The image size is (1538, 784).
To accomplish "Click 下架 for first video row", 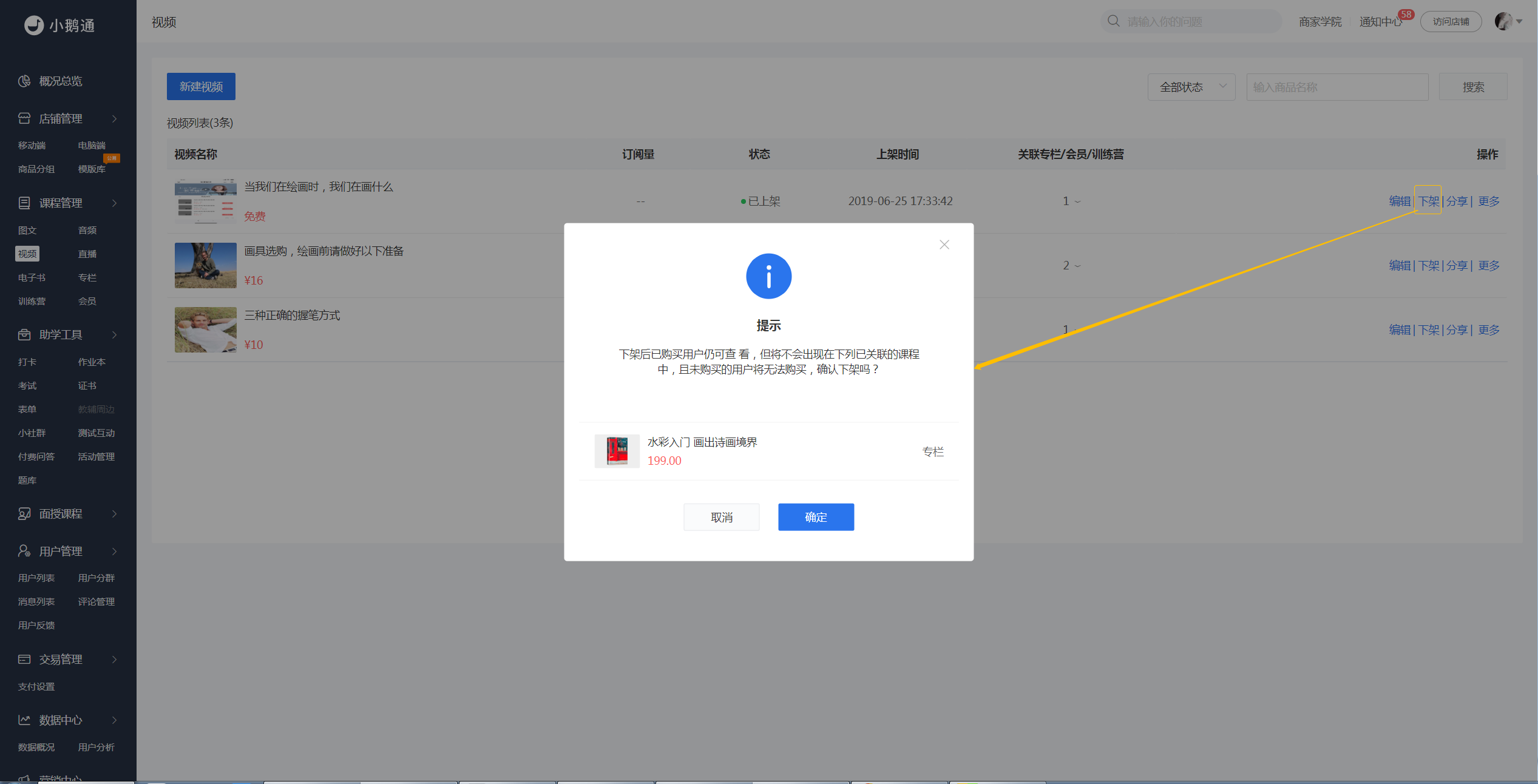I will [x=1429, y=201].
